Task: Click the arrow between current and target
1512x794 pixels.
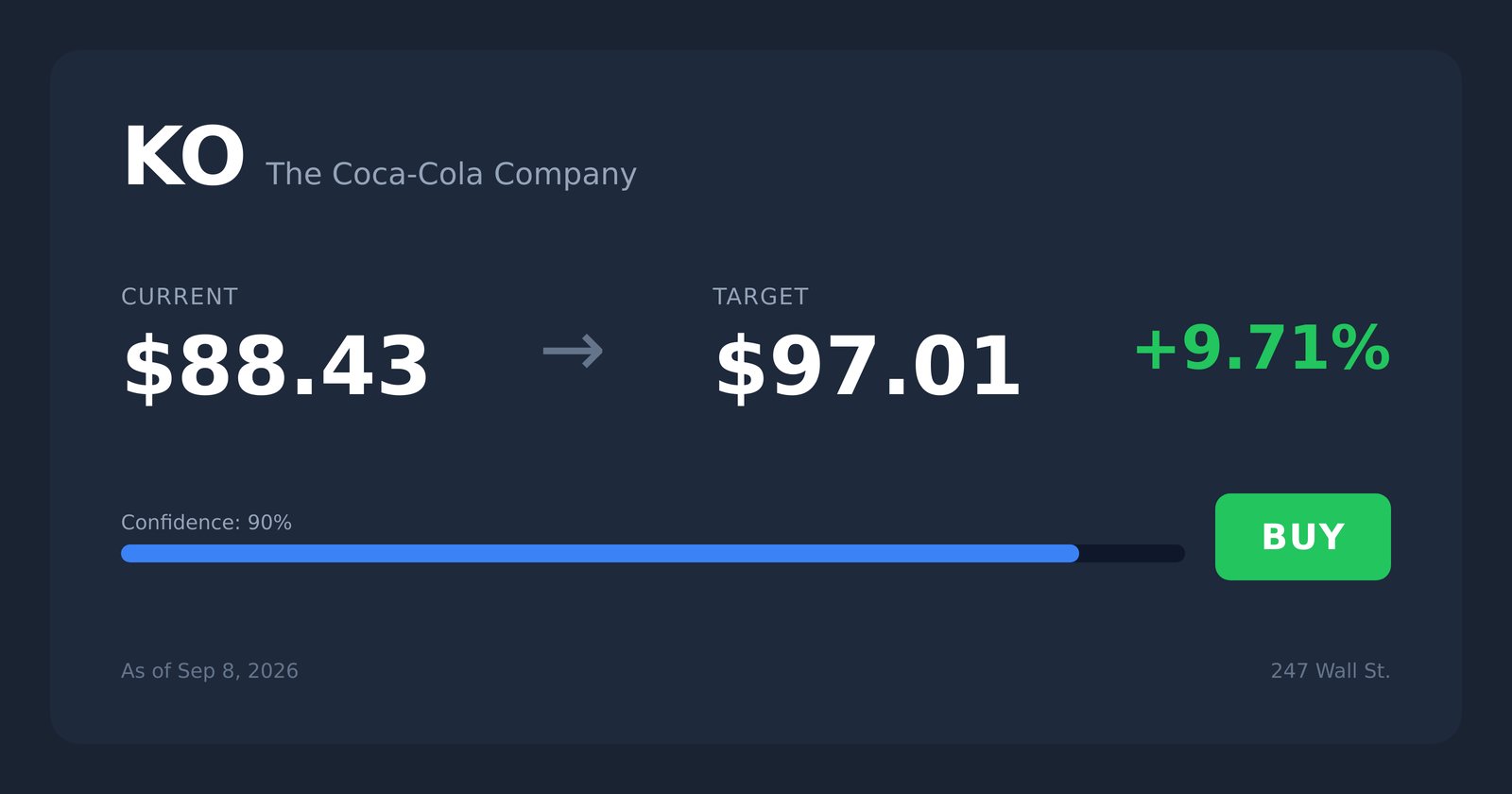Action: [573, 352]
